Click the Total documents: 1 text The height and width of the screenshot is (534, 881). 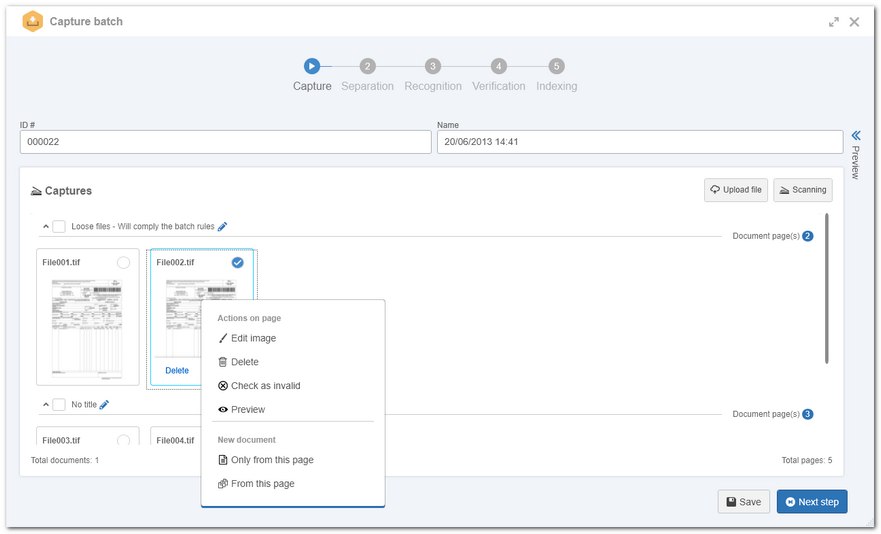[x=65, y=460]
